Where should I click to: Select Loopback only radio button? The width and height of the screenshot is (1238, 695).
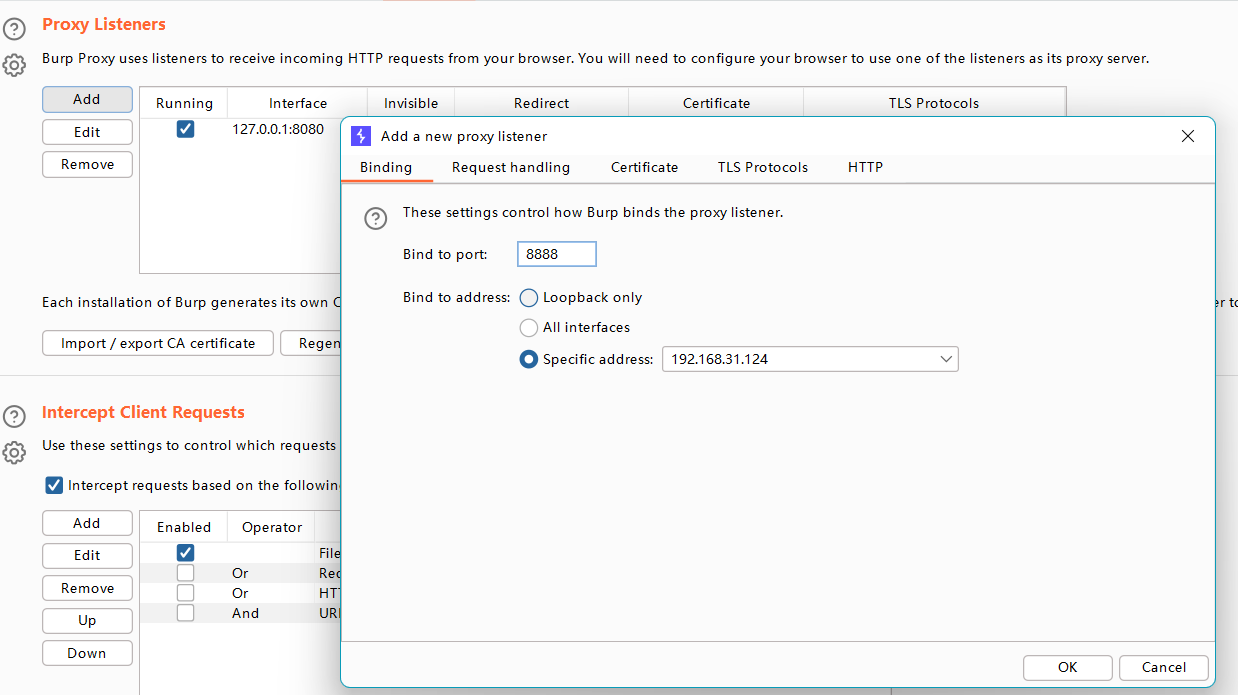(x=529, y=298)
